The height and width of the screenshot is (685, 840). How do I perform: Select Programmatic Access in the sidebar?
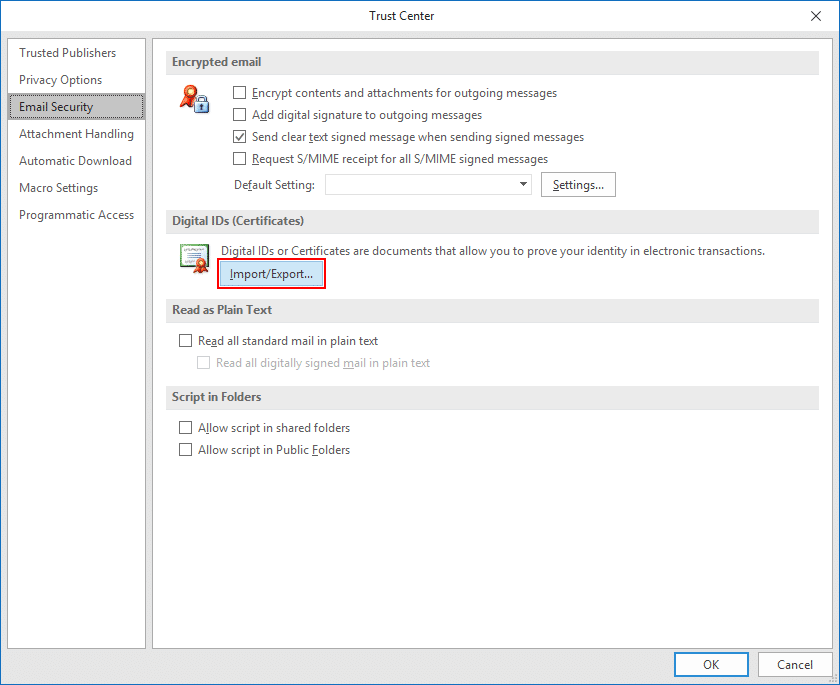pos(76,215)
